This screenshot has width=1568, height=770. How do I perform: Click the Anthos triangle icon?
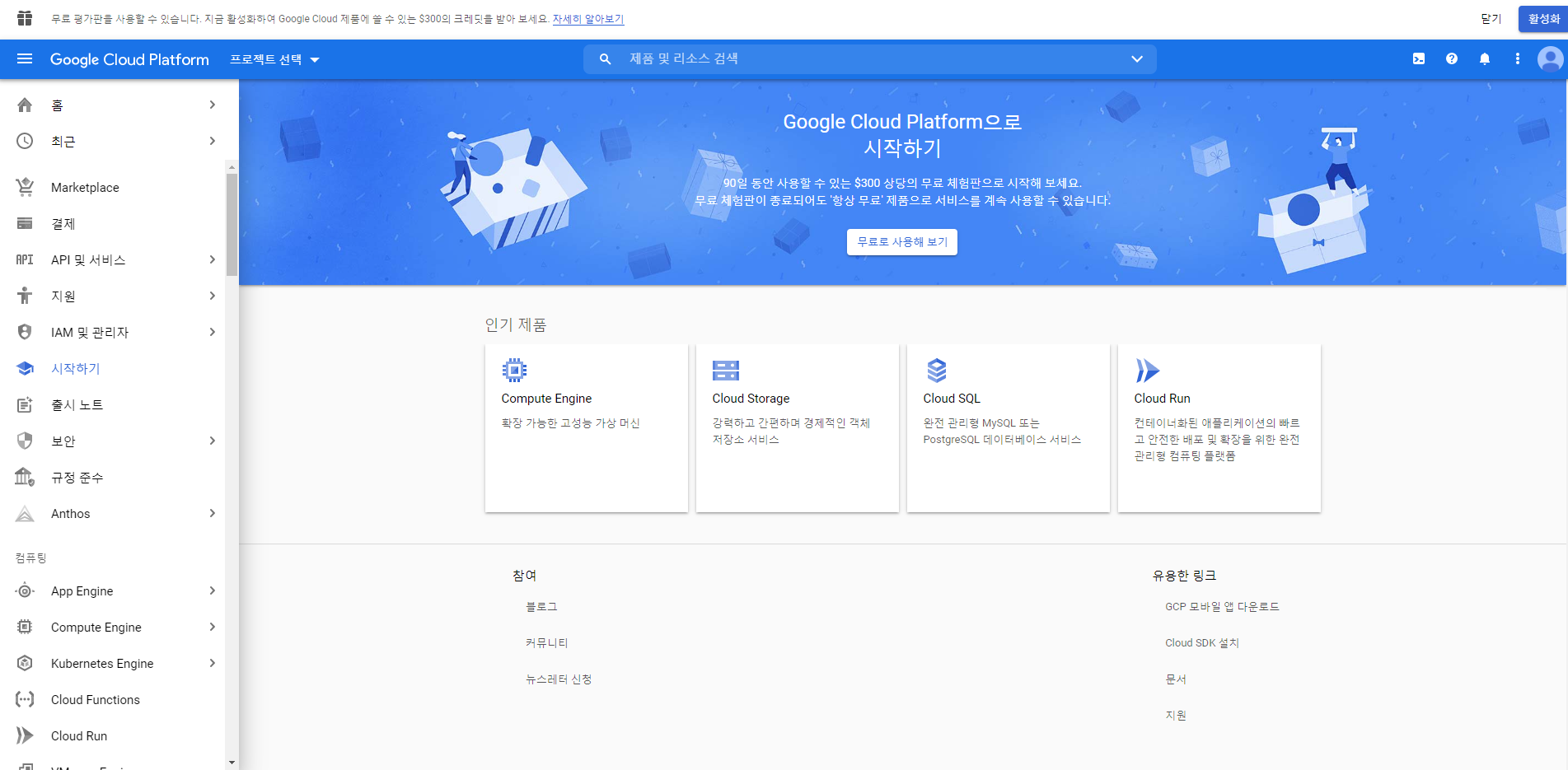25,514
